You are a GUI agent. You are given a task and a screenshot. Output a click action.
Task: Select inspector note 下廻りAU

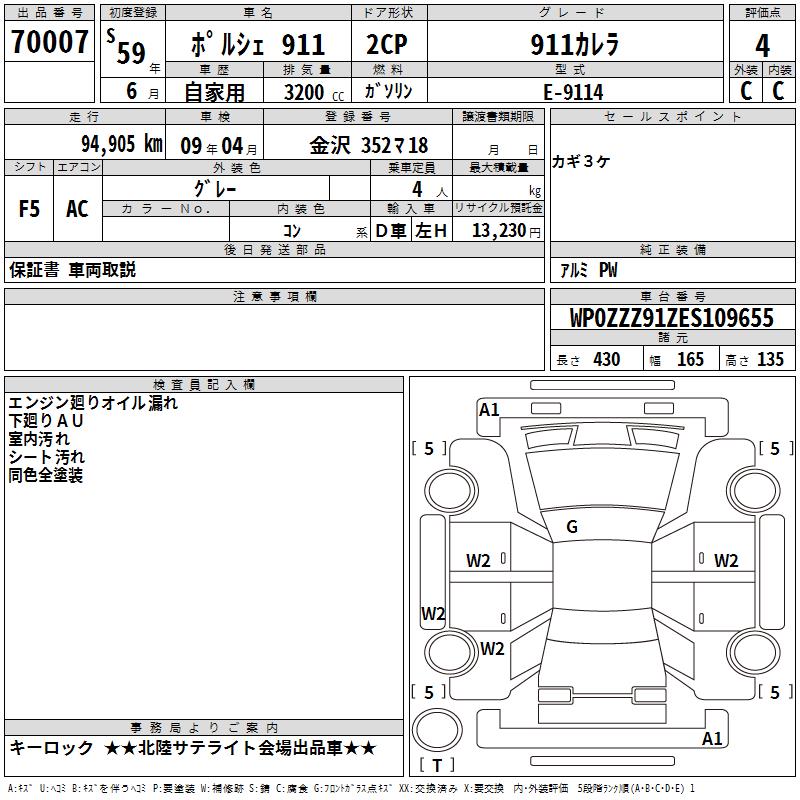(x=45, y=421)
